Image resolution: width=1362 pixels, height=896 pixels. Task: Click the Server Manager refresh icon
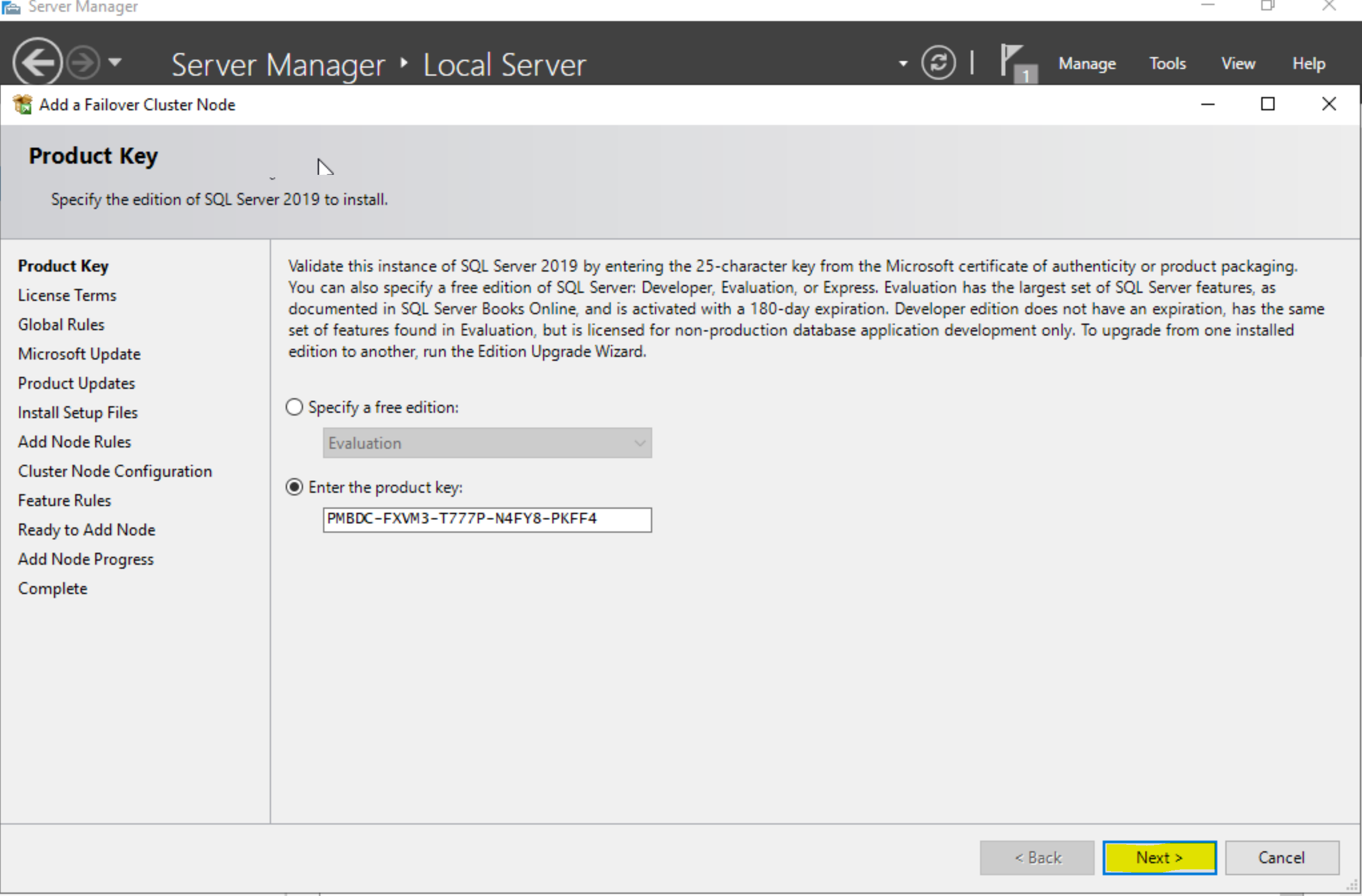[938, 62]
